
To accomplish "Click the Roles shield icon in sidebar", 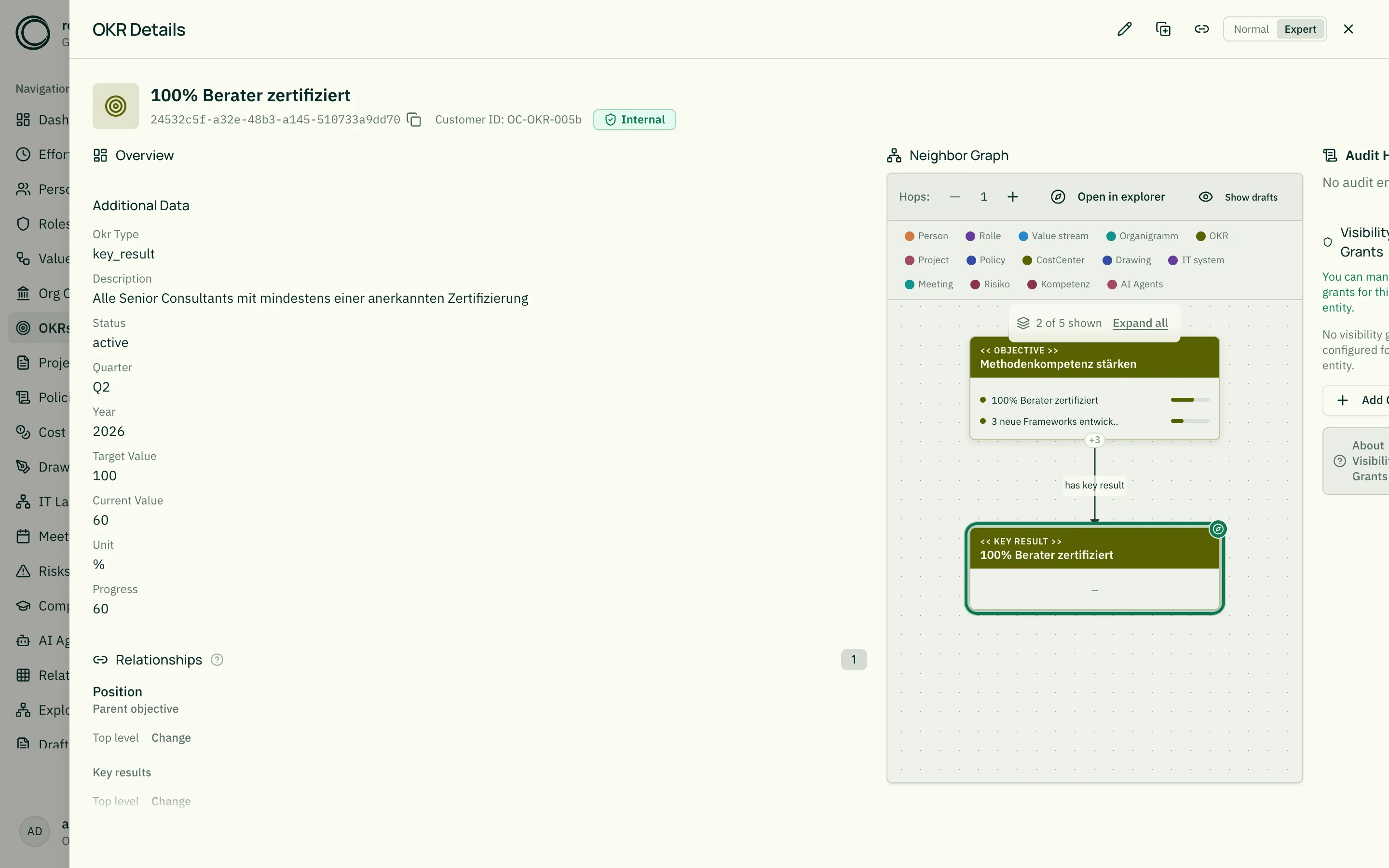I will point(23,224).
